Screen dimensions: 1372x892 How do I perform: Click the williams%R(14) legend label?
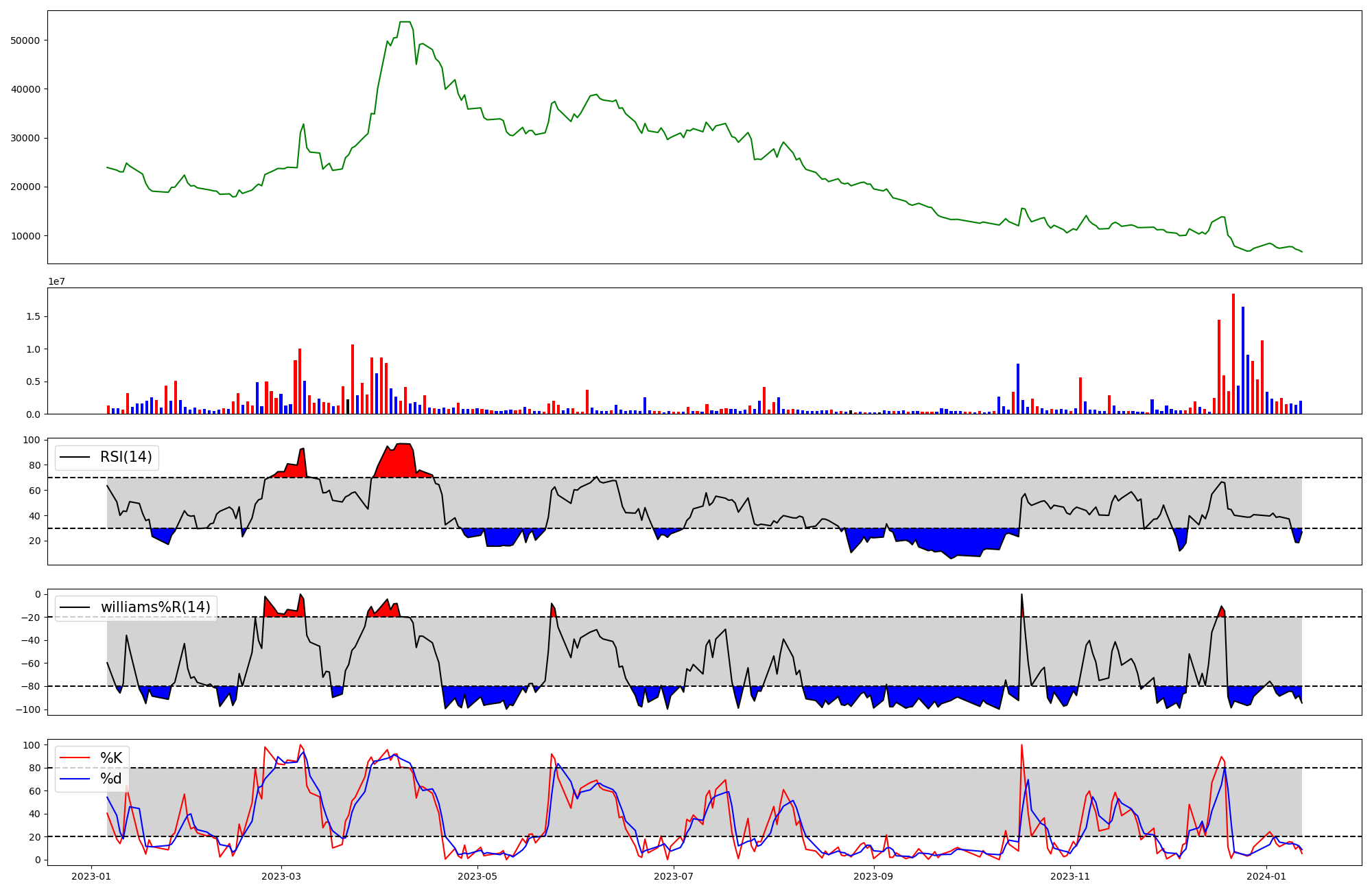pos(155,607)
